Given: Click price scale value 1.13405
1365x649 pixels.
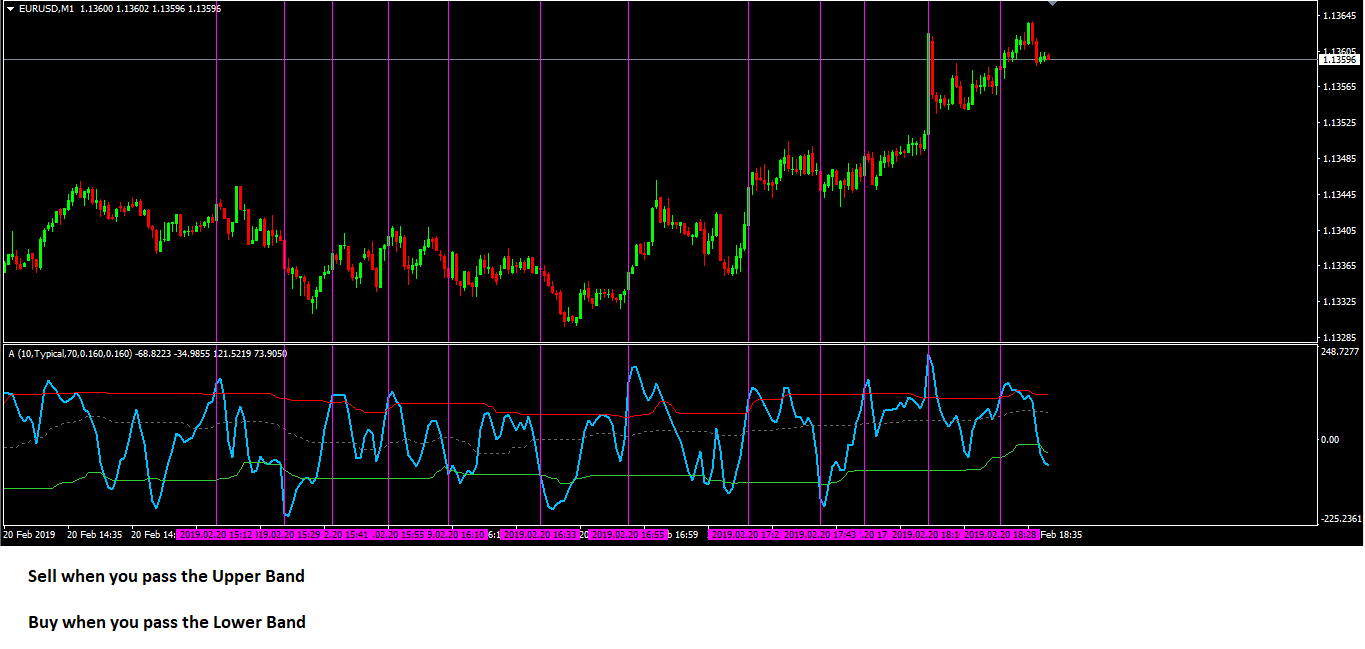Looking at the screenshot, I should [1339, 231].
